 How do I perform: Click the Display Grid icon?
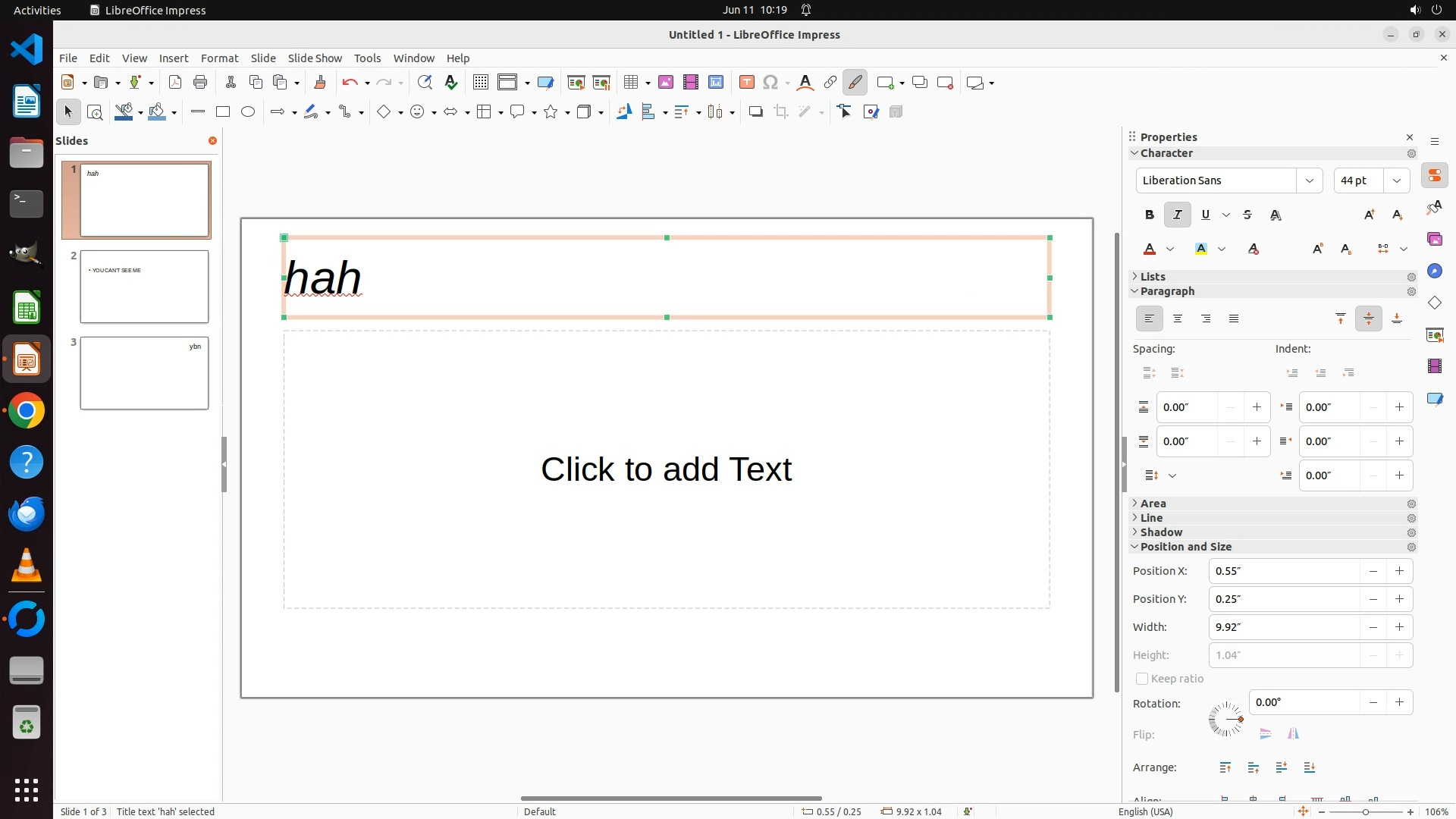tap(480, 83)
